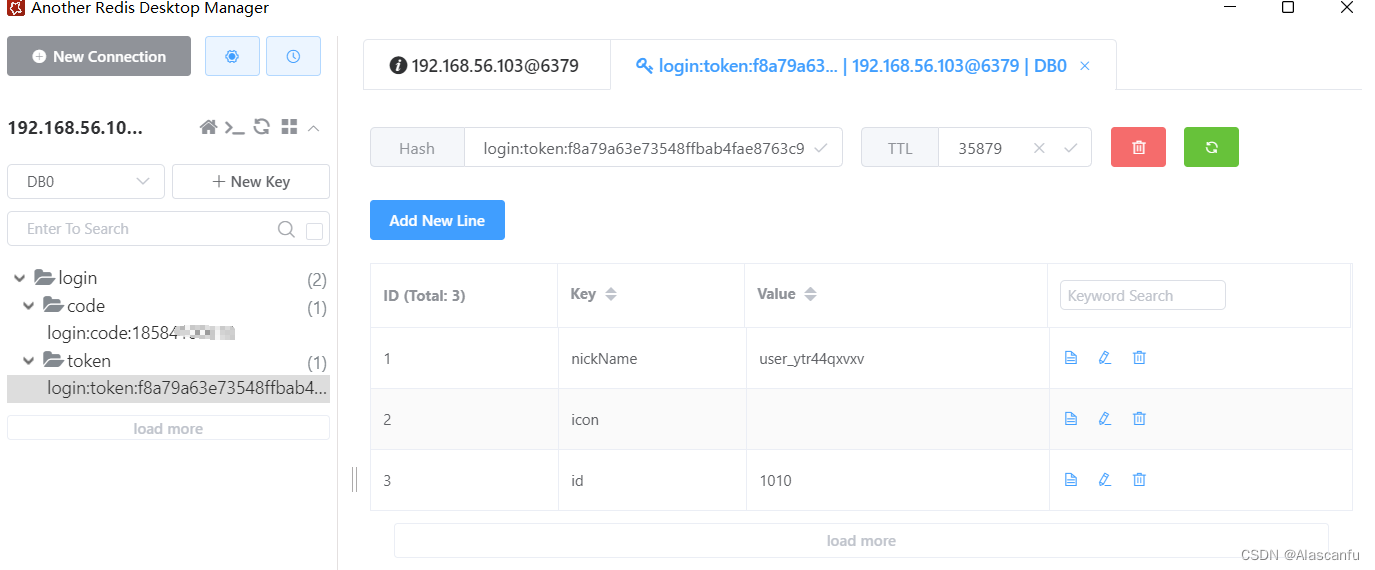Edit the icon row
This screenshot has height=570, width=1375.
1105,419
